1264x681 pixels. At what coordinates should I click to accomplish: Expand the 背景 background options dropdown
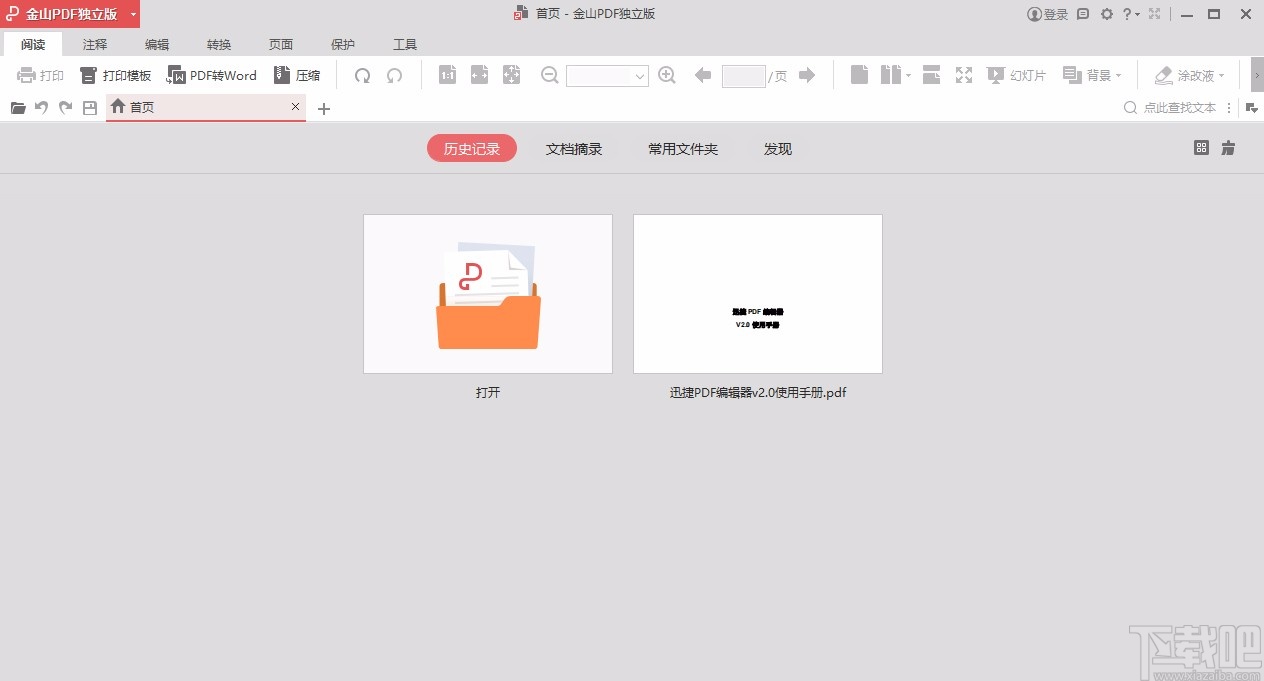(1118, 75)
